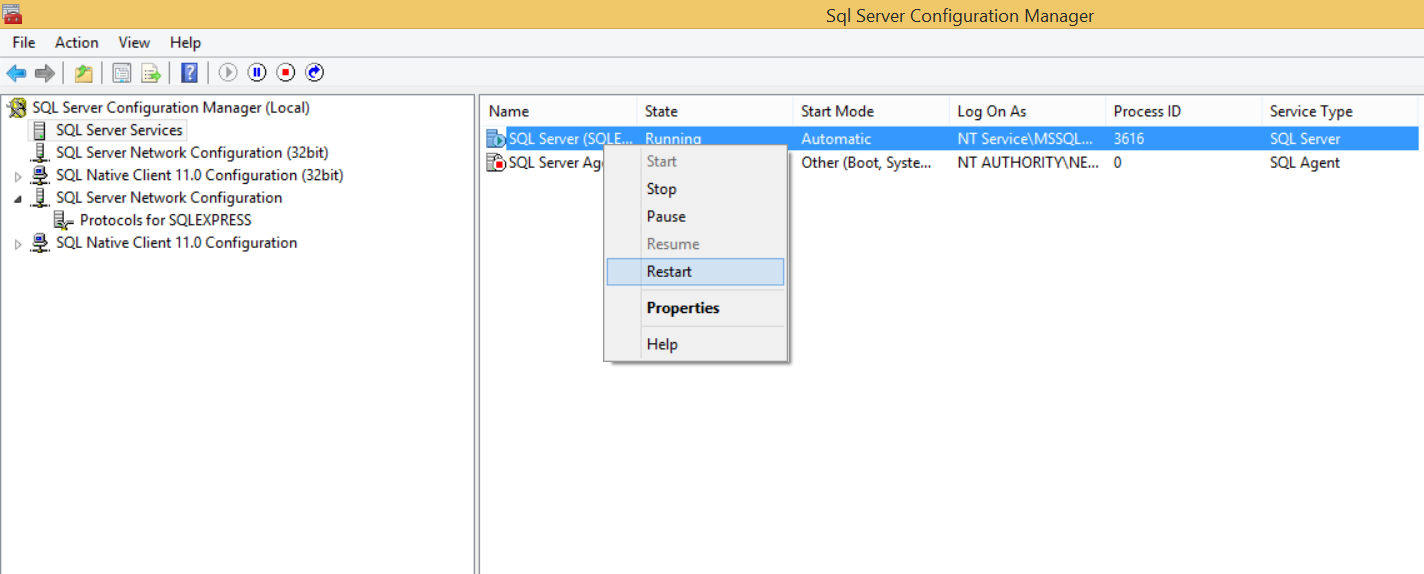The height and width of the screenshot is (574, 1424).
Task: Select the SQL Server Agent row name
Action: click(556, 162)
